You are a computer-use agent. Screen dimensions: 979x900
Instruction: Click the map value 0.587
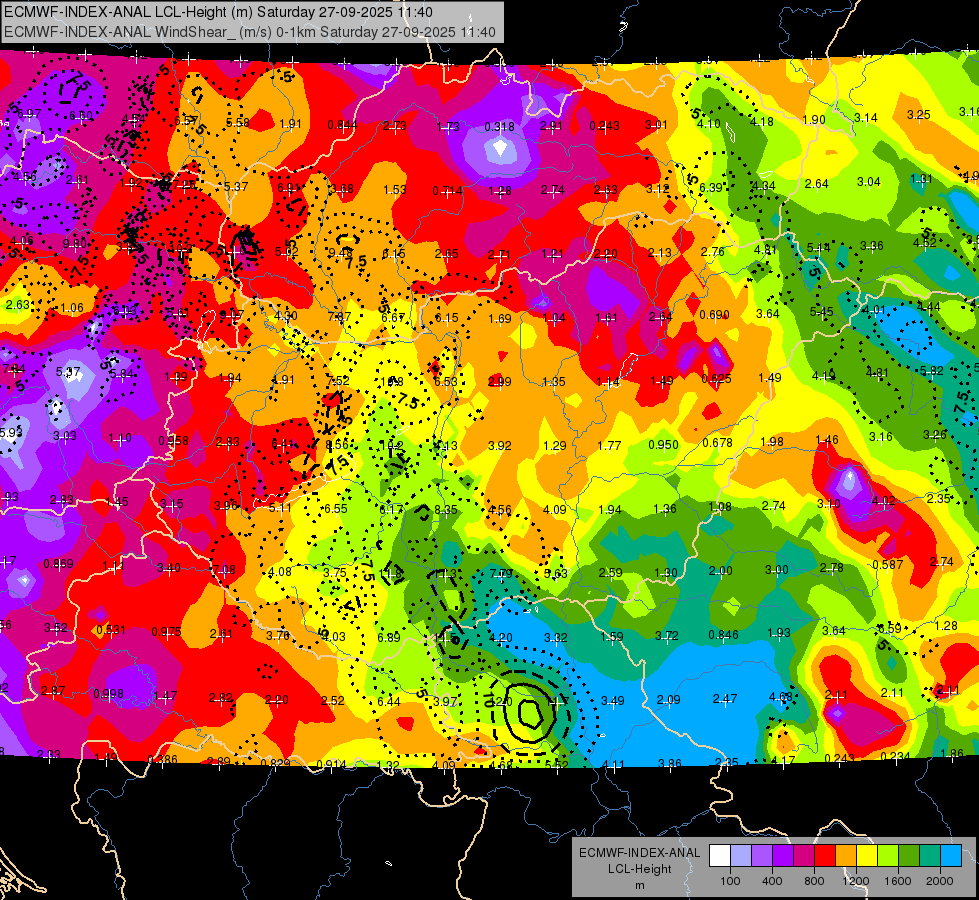(888, 565)
